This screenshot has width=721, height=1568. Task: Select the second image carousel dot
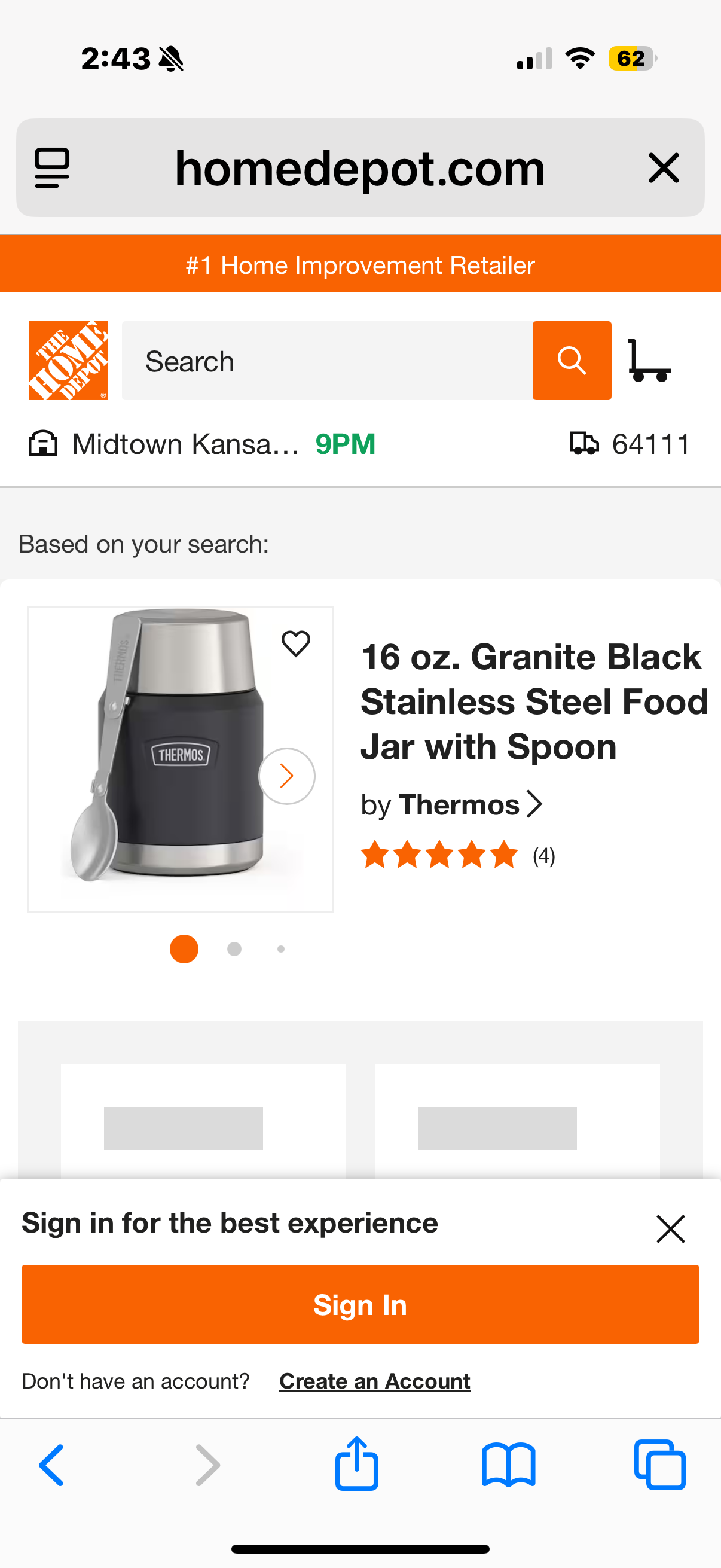point(234,949)
